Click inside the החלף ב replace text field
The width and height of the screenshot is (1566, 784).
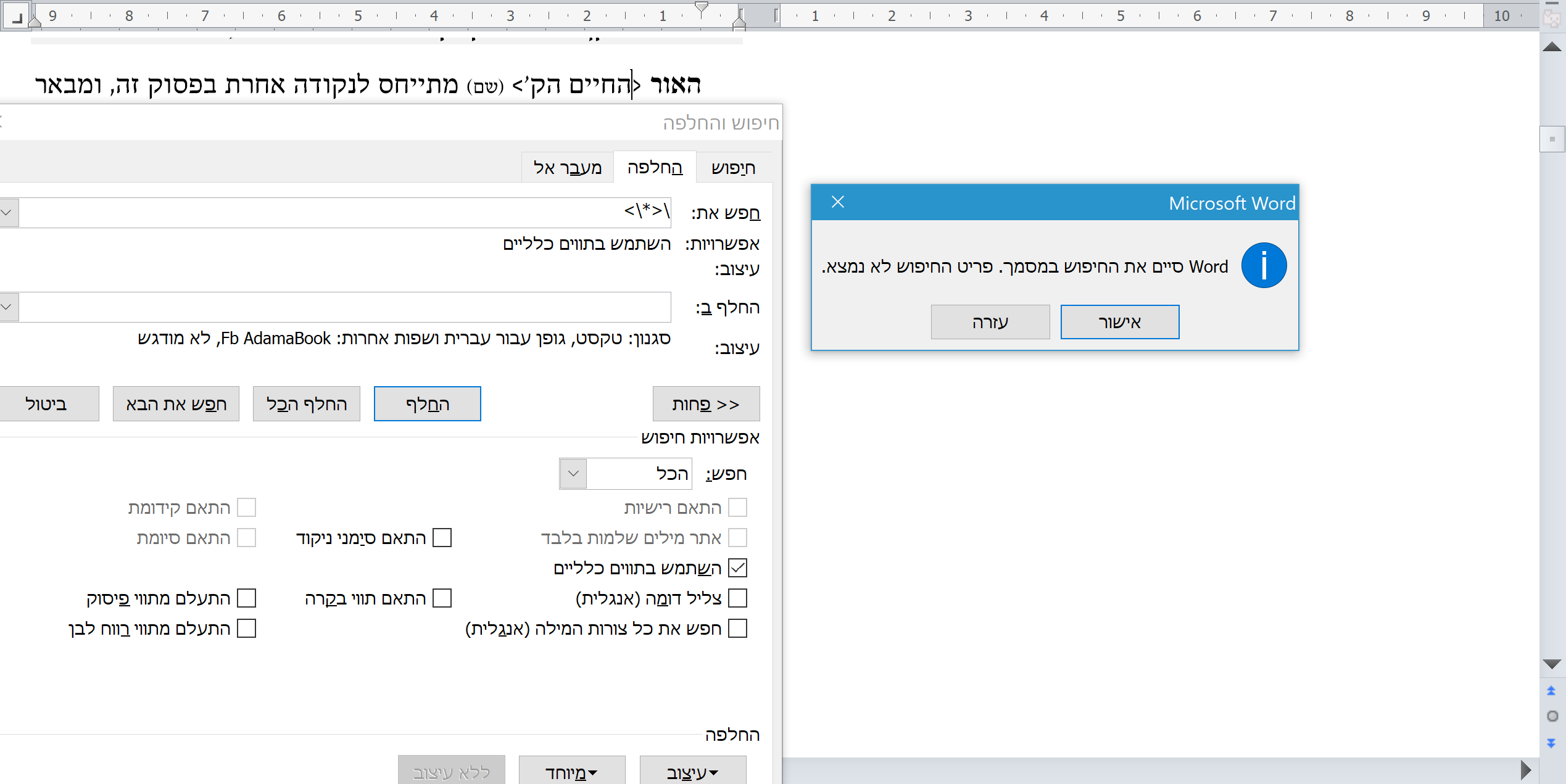point(339,307)
